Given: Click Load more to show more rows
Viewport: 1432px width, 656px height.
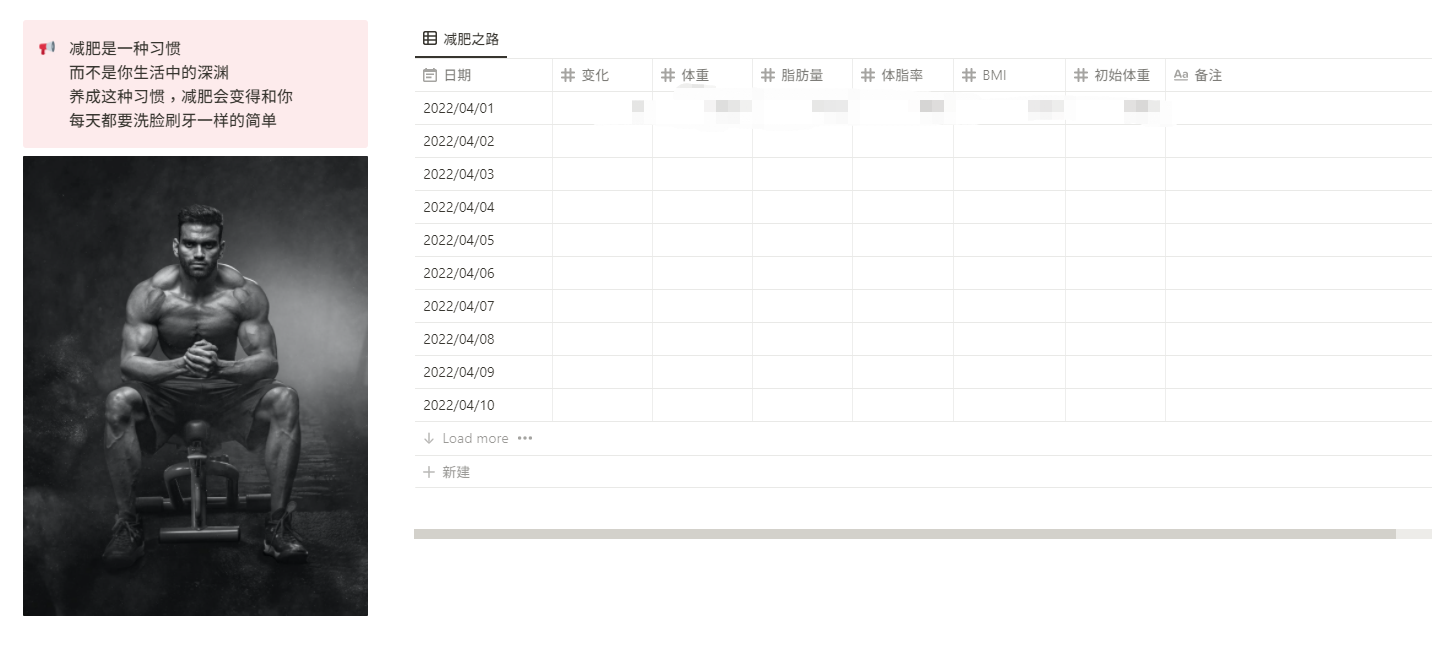Looking at the screenshot, I should click(x=475, y=438).
